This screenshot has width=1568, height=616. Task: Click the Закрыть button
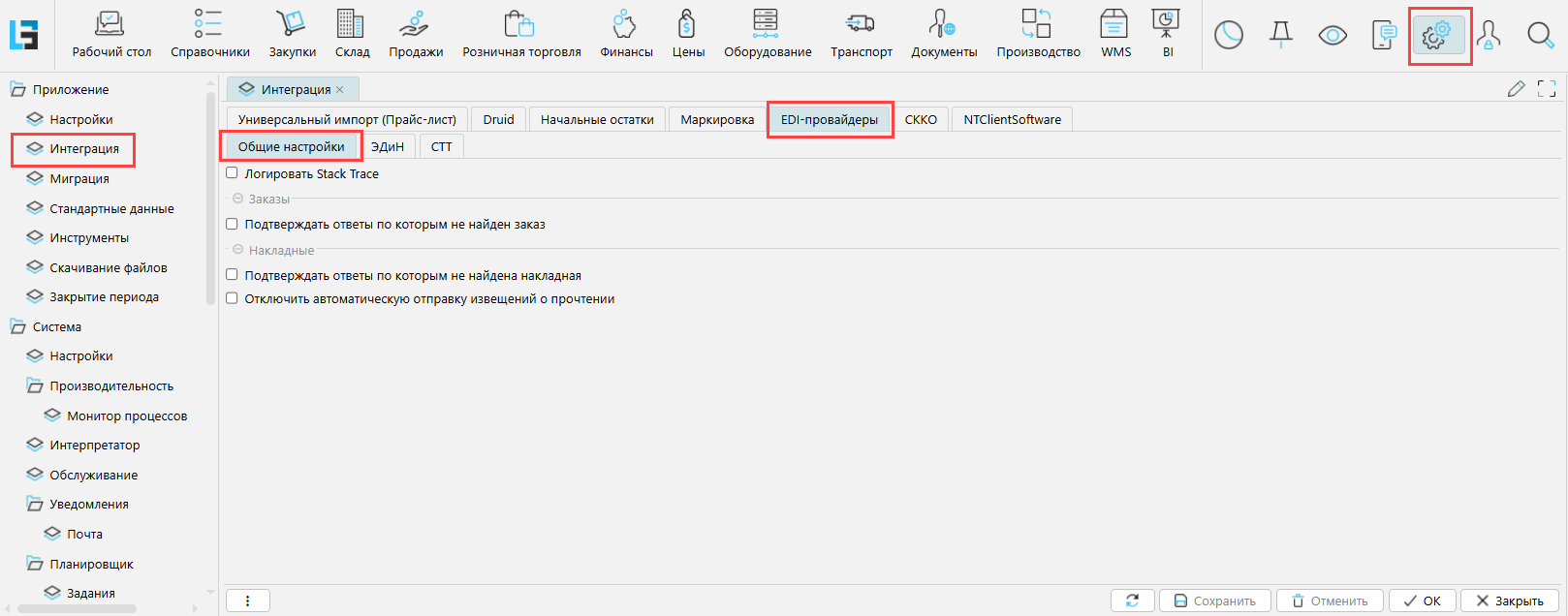pyautogui.click(x=1509, y=601)
